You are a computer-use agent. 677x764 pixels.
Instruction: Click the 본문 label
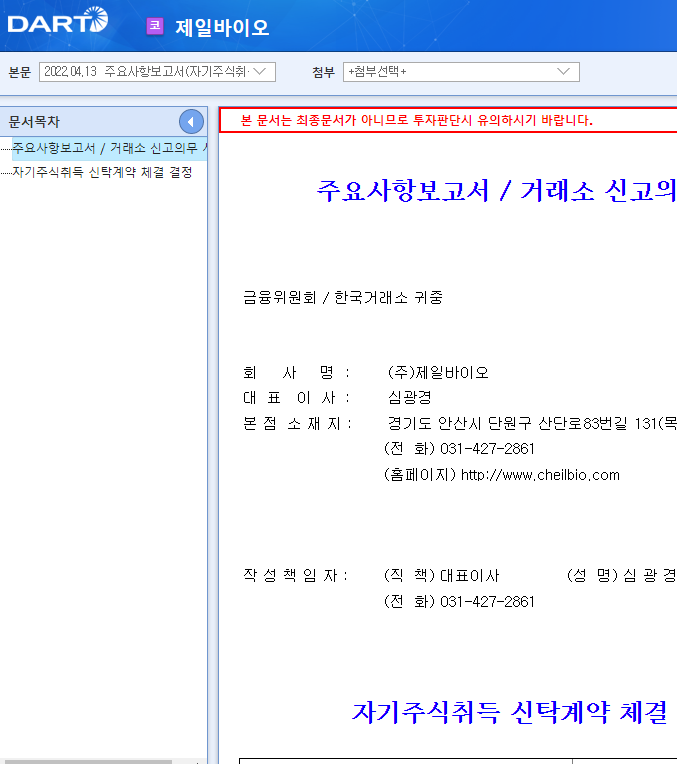click(x=19, y=72)
